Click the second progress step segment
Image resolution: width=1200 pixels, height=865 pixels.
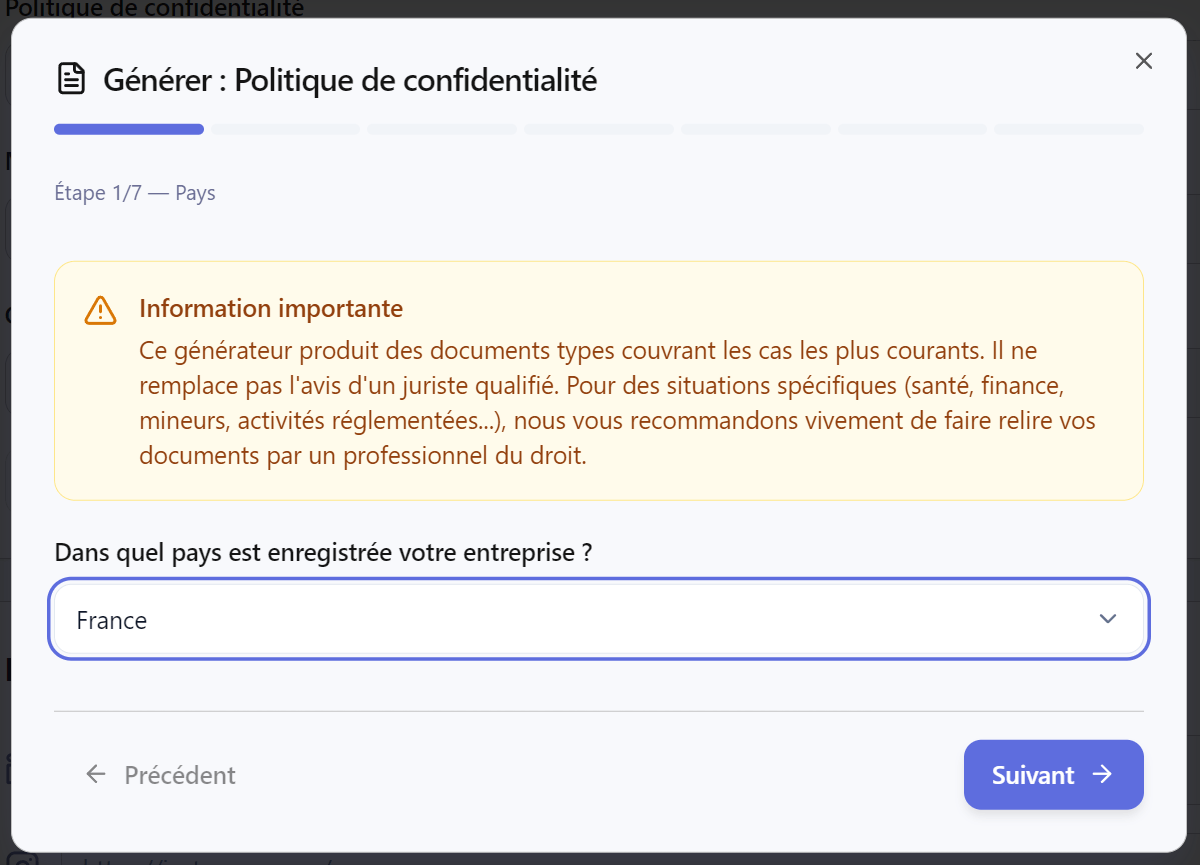[285, 129]
